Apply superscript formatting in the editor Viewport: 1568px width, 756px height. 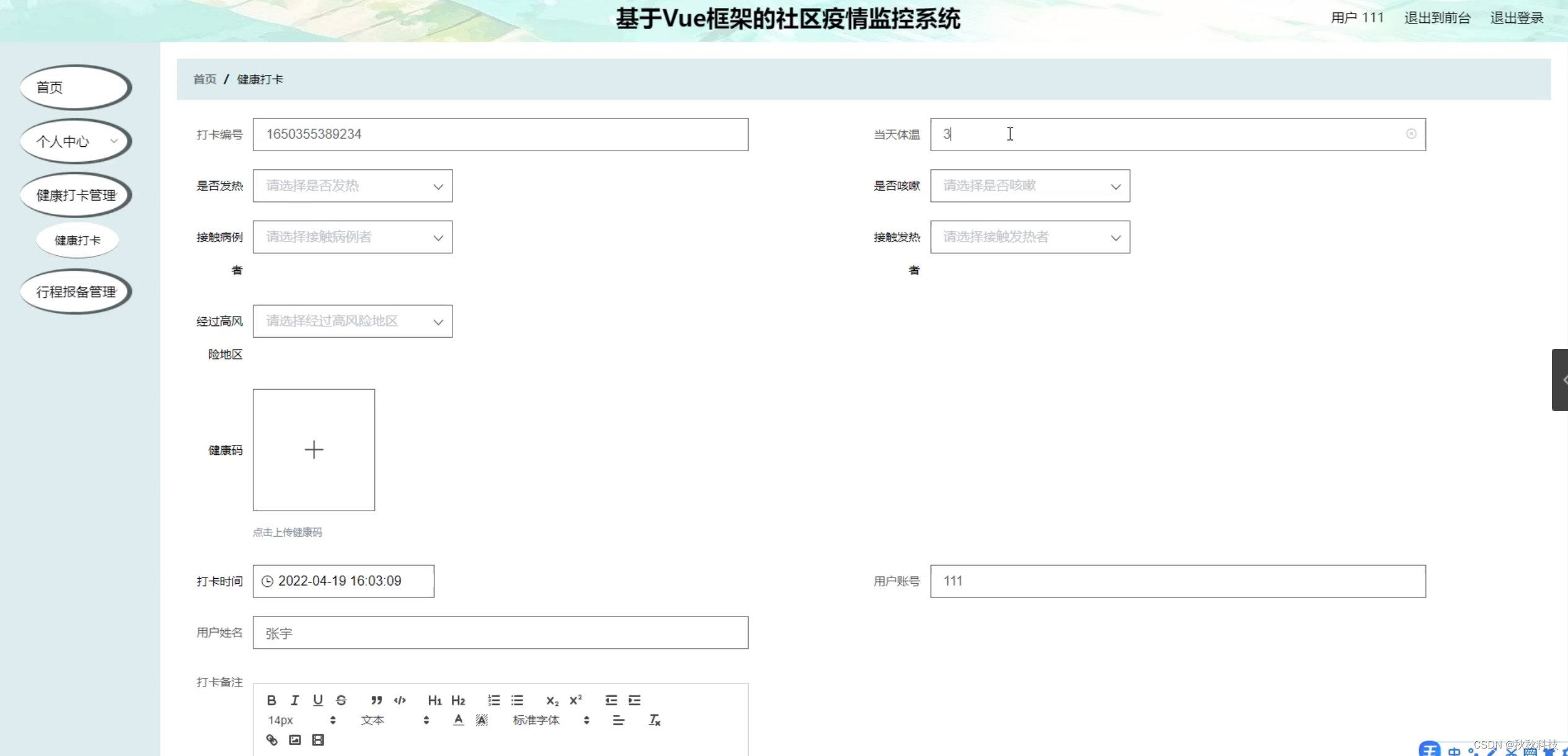coord(576,700)
